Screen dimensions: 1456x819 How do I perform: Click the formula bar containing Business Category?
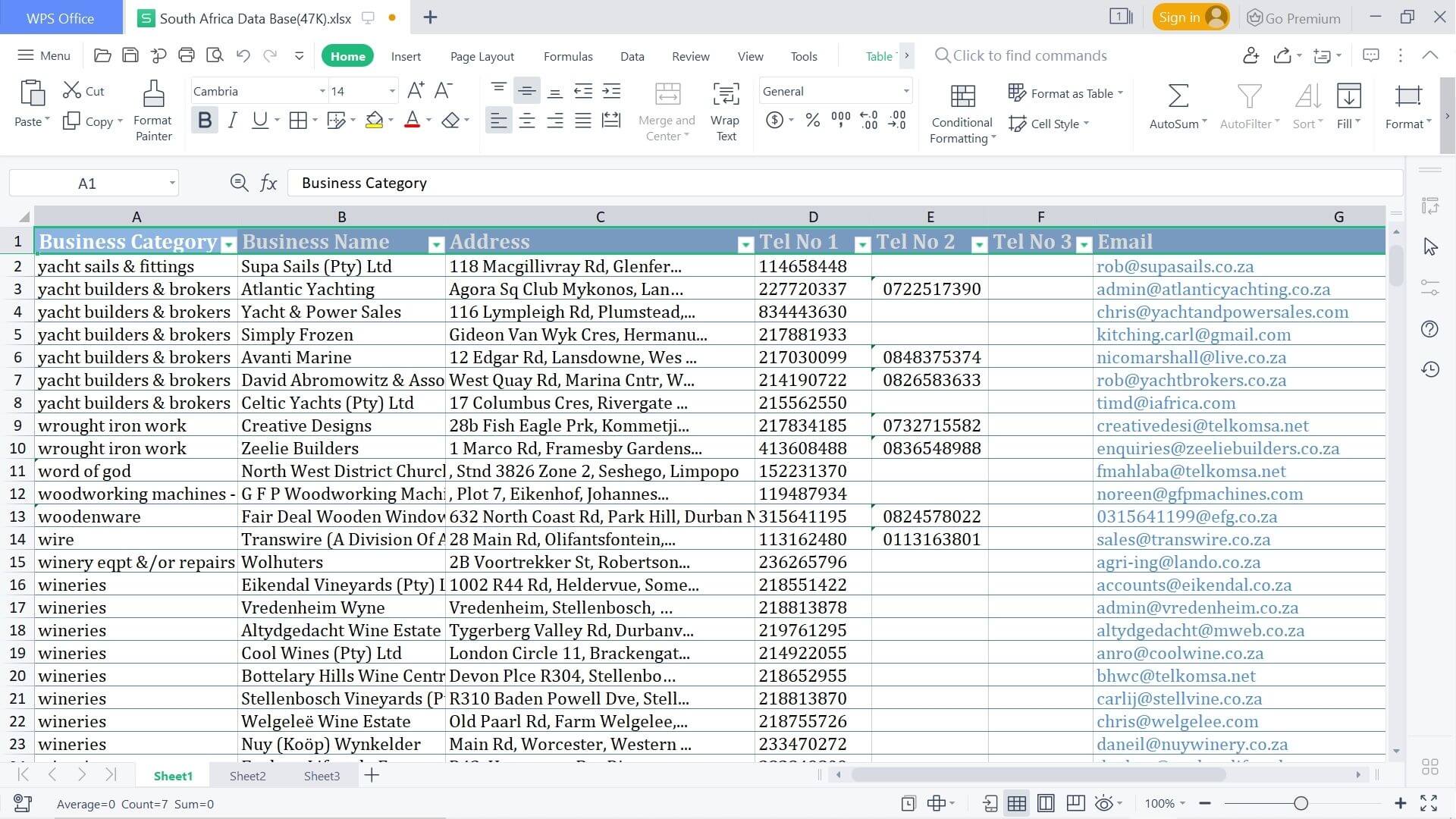tap(844, 183)
